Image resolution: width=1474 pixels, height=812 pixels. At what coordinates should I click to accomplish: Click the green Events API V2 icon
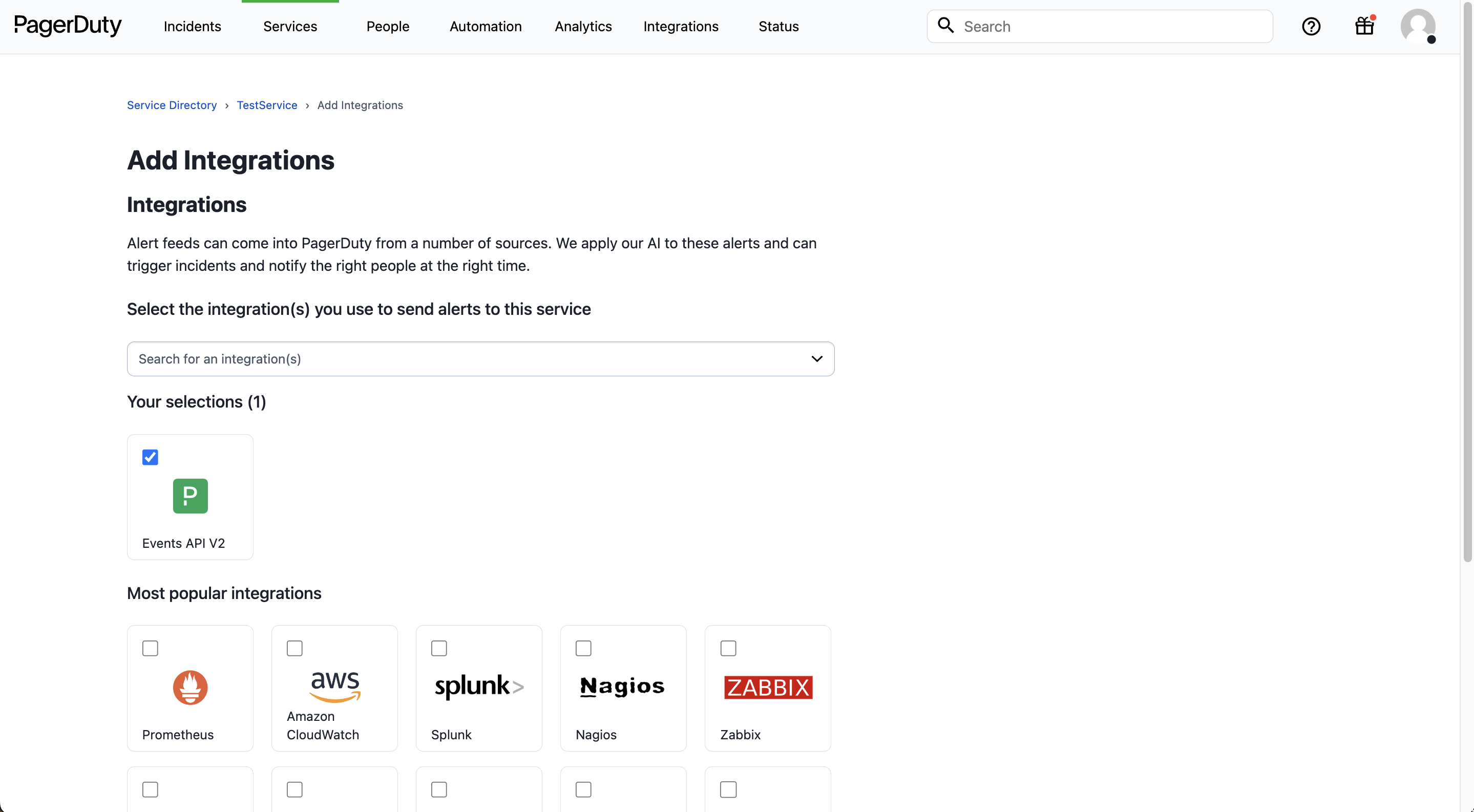190,496
